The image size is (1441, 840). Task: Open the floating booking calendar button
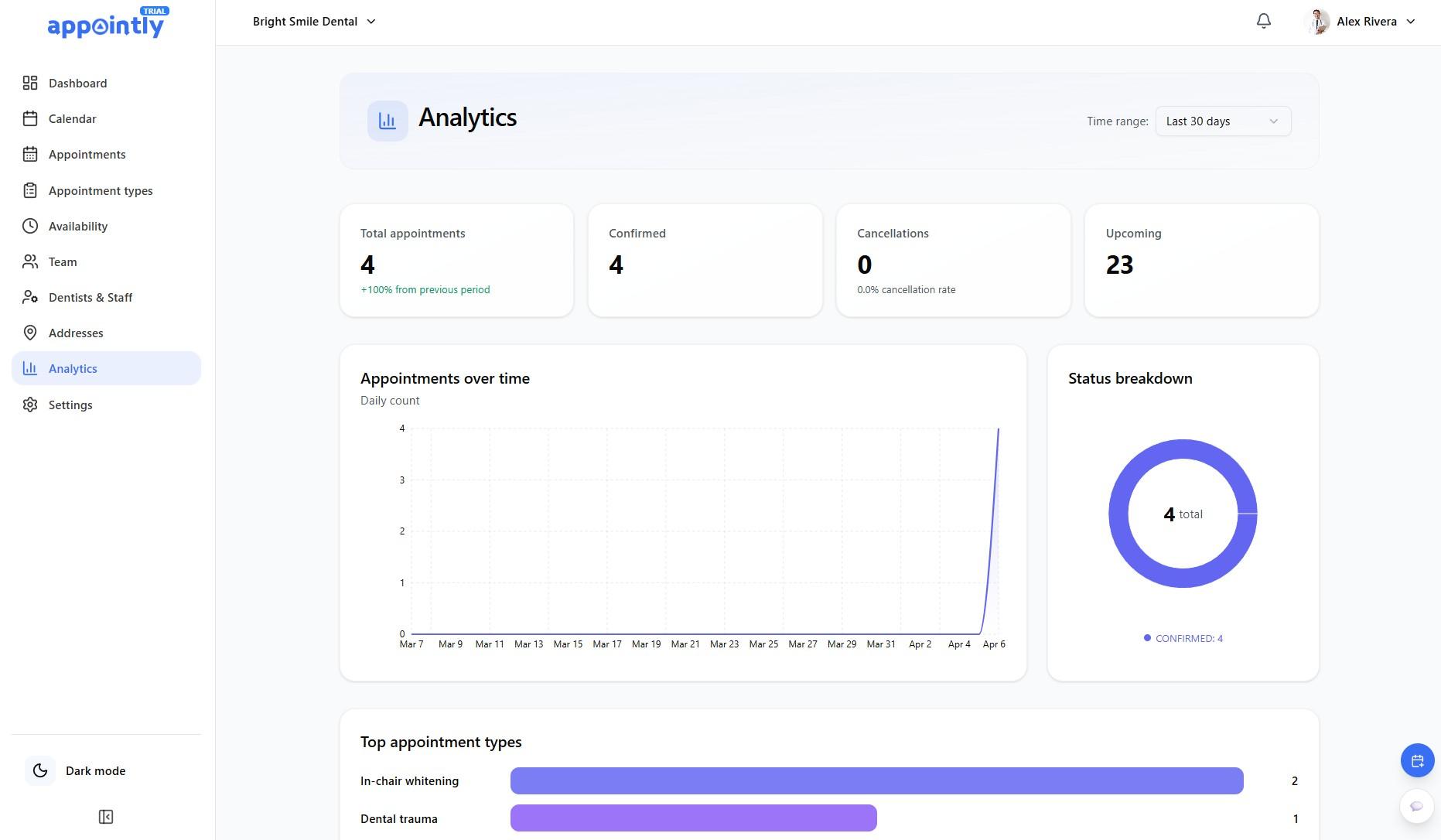1417,760
